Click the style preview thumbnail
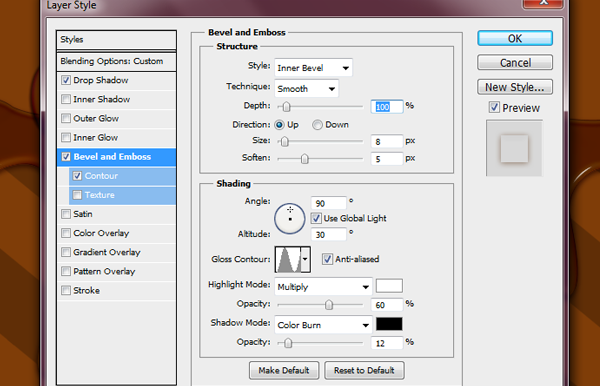The image size is (600, 386). pyautogui.click(x=514, y=148)
